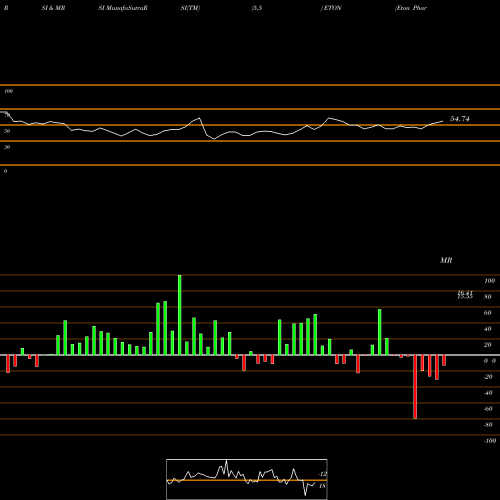Click the -40 label on MR axis
Screen dimensions: 500x500
pos(488,393)
